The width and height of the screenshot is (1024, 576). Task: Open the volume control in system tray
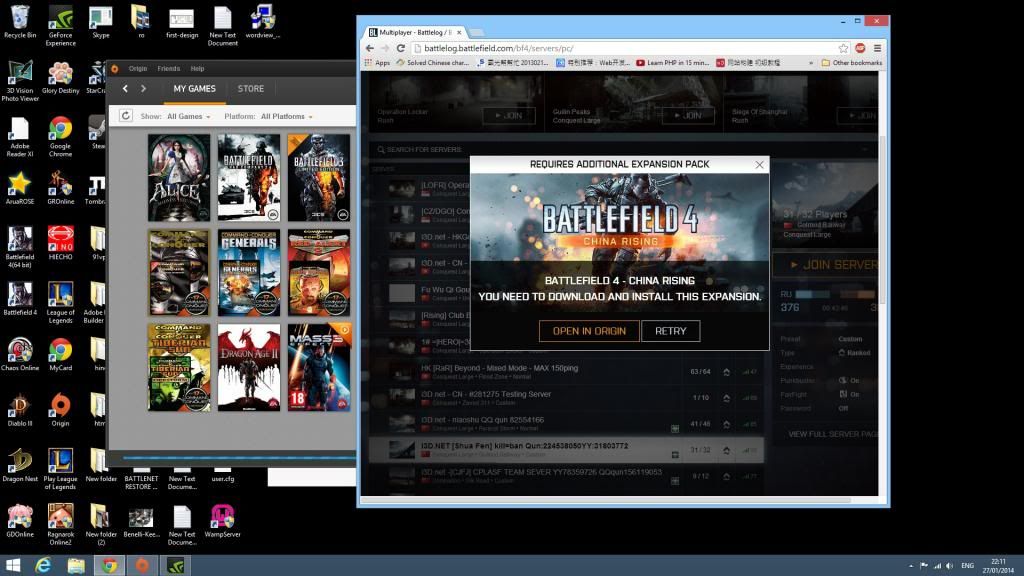(949, 566)
